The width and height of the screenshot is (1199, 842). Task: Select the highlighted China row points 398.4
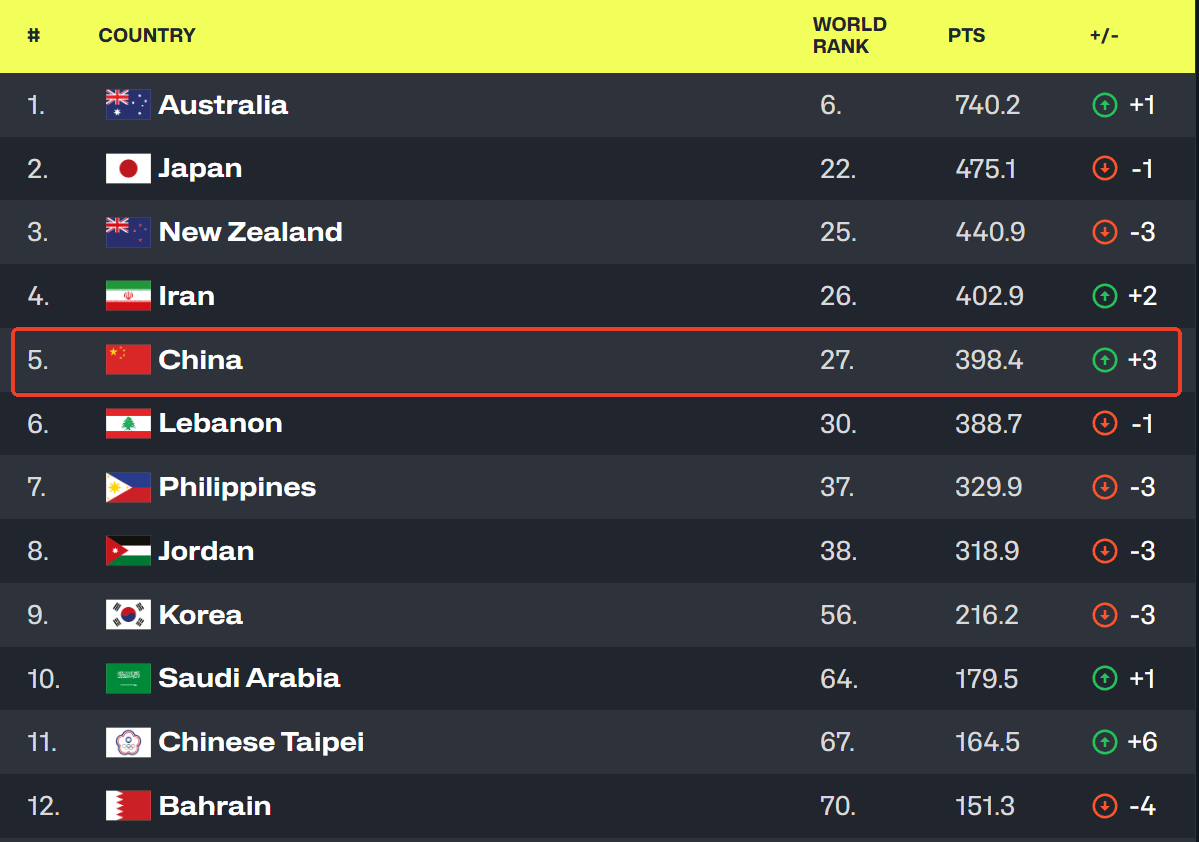988,360
